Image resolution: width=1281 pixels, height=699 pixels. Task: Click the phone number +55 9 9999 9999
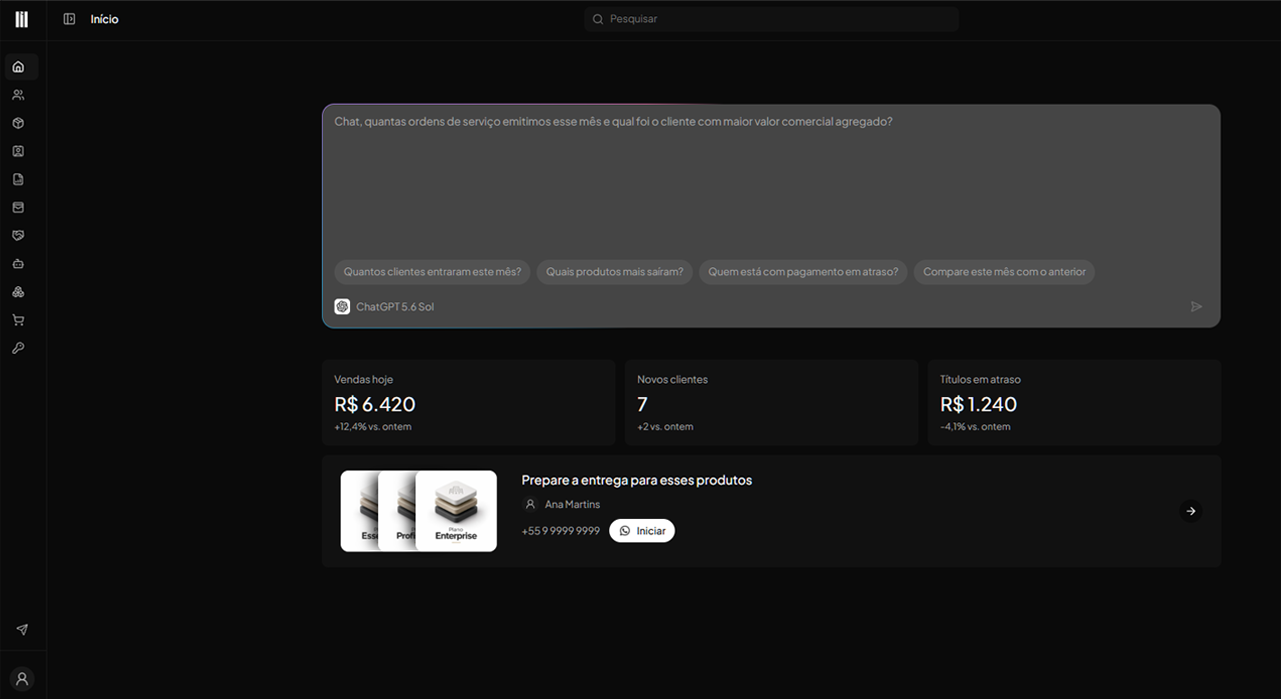click(x=561, y=531)
